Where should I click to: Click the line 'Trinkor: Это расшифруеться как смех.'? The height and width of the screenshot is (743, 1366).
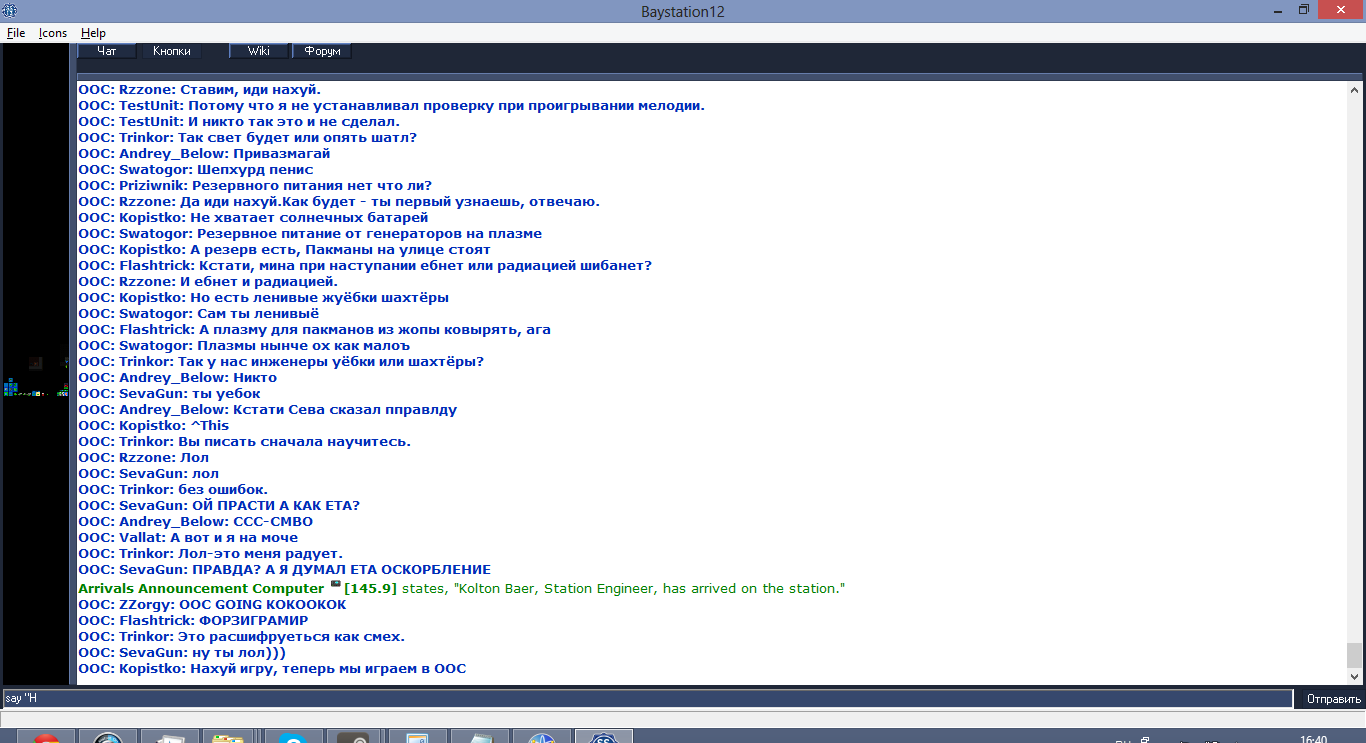pos(241,637)
